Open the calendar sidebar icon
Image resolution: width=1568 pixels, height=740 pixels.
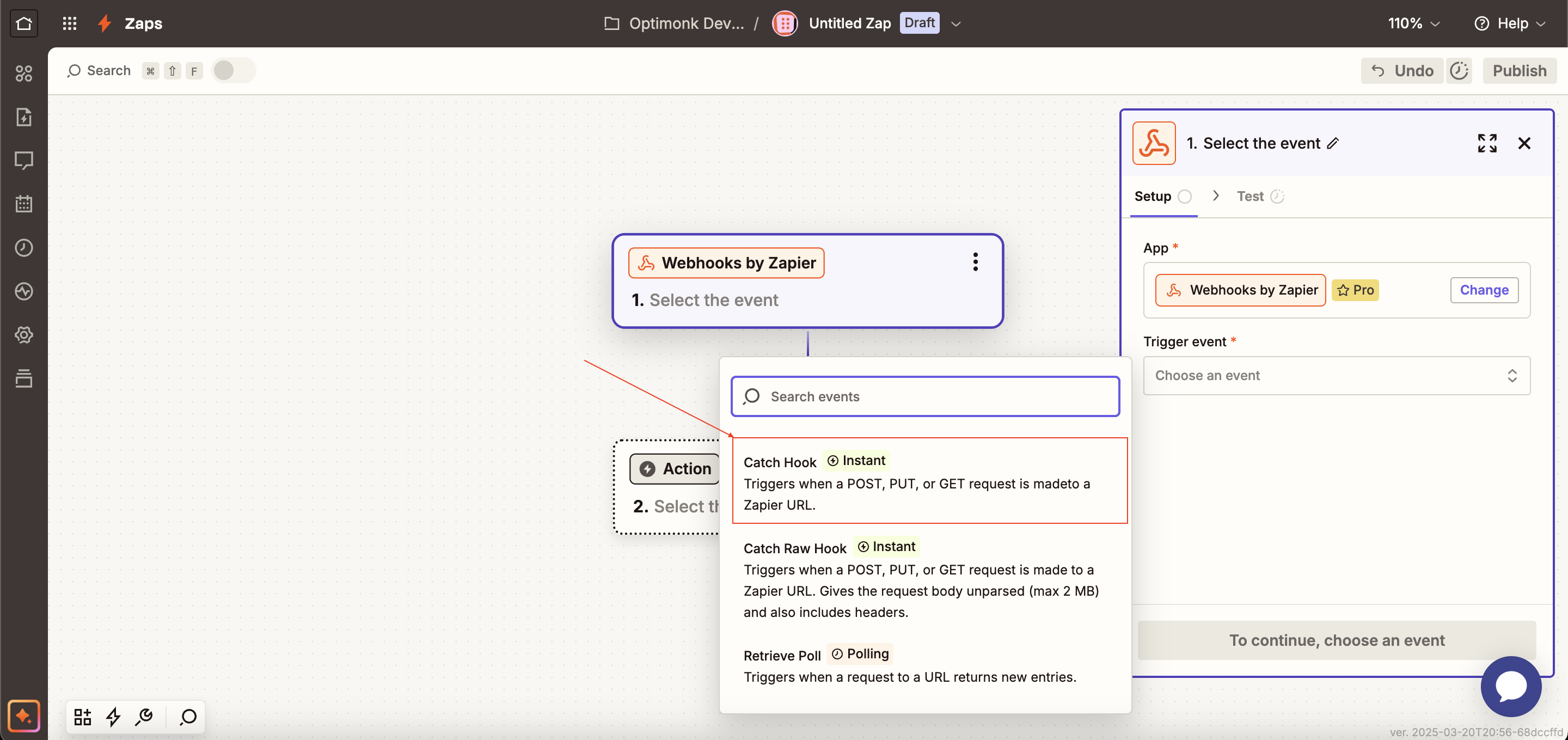[x=24, y=204]
